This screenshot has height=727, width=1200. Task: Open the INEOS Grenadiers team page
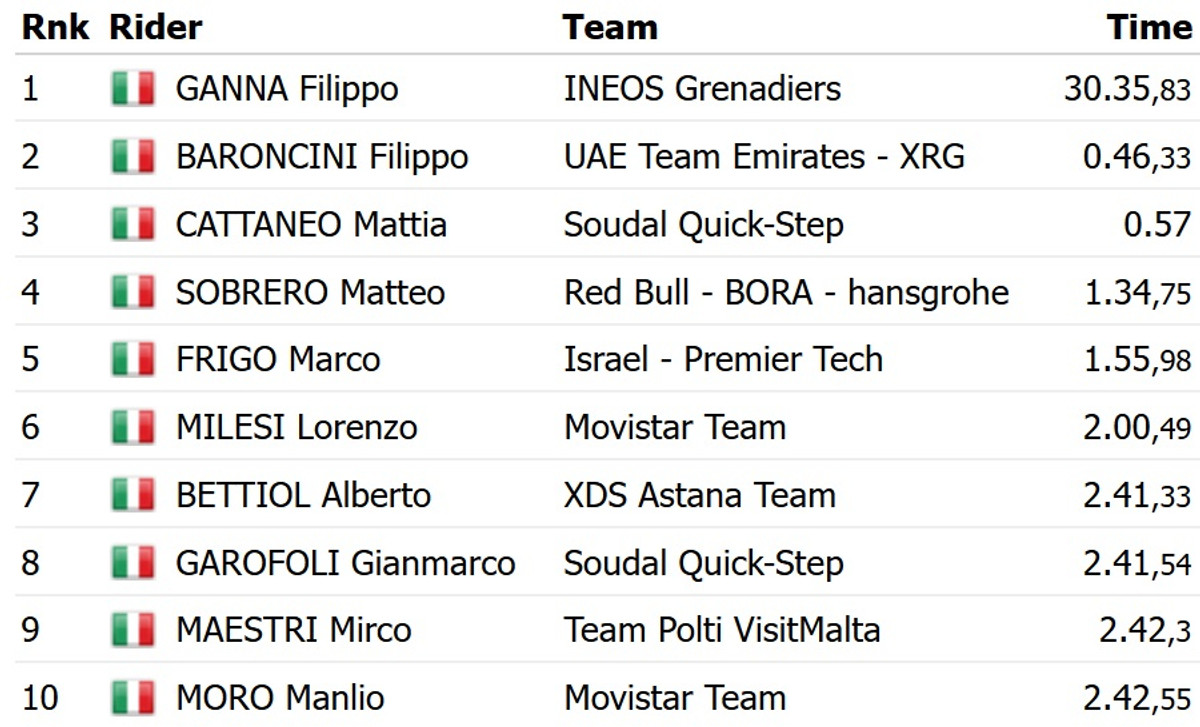702,89
